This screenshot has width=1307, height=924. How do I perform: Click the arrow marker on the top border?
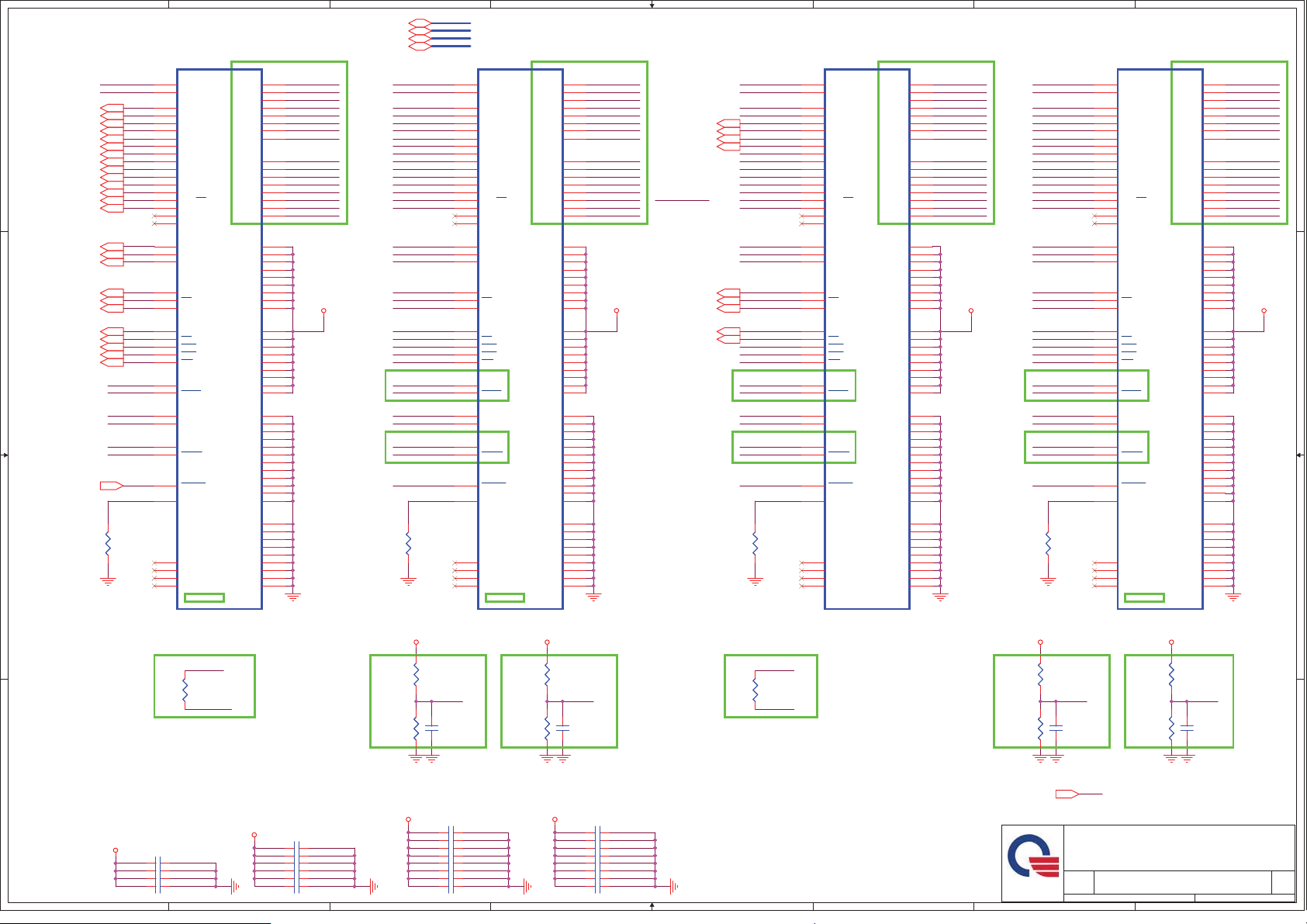(652, 5)
